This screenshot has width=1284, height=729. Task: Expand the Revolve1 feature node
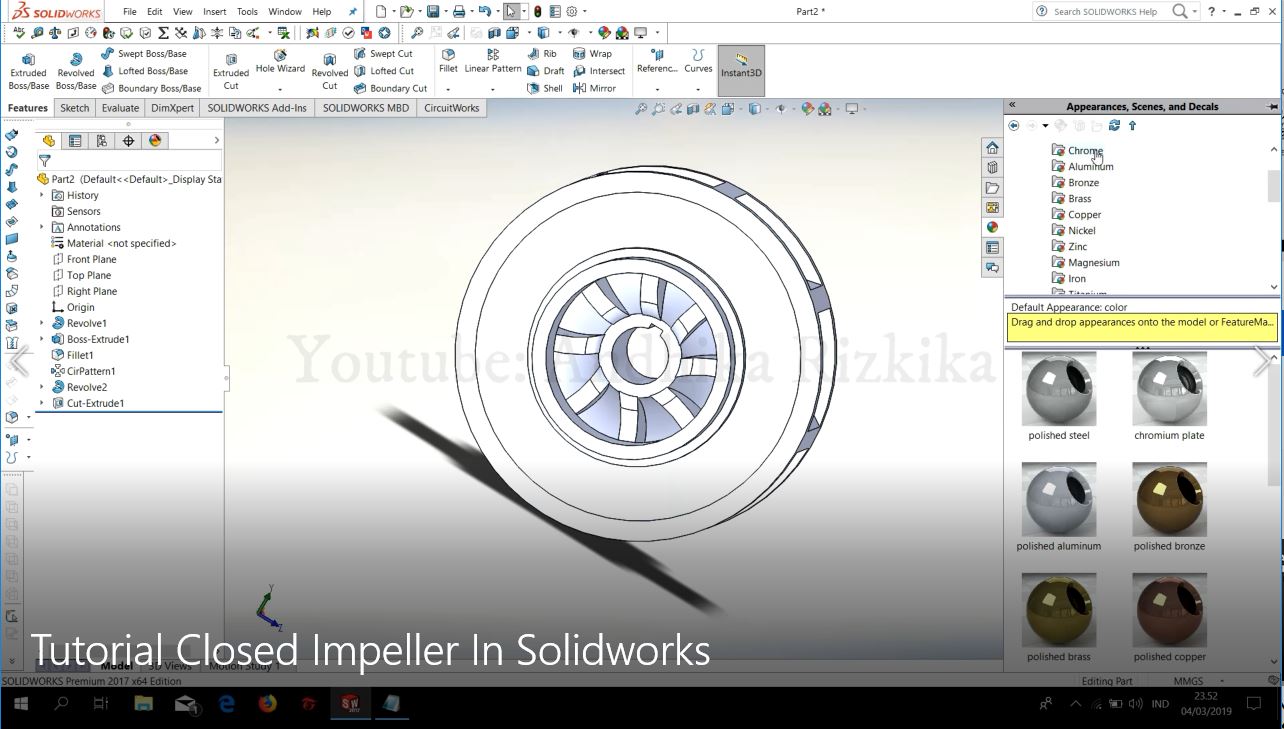click(42, 323)
